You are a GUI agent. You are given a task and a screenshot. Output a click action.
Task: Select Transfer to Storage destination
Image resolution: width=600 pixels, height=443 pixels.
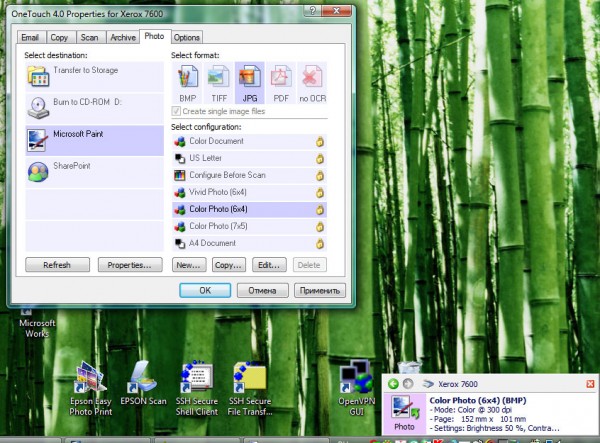tap(95, 77)
